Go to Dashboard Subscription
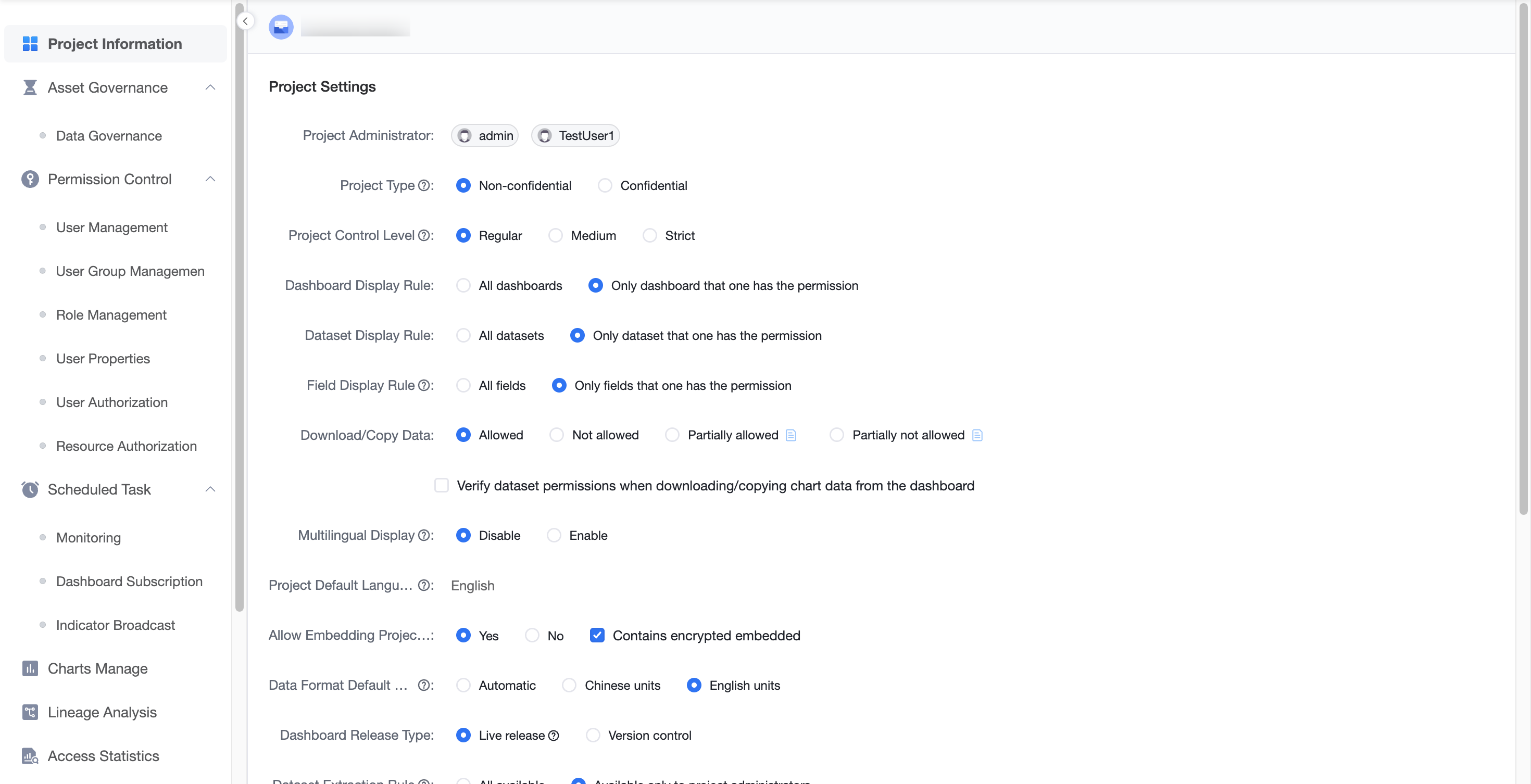The height and width of the screenshot is (784, 1531). tap(130, 581)
